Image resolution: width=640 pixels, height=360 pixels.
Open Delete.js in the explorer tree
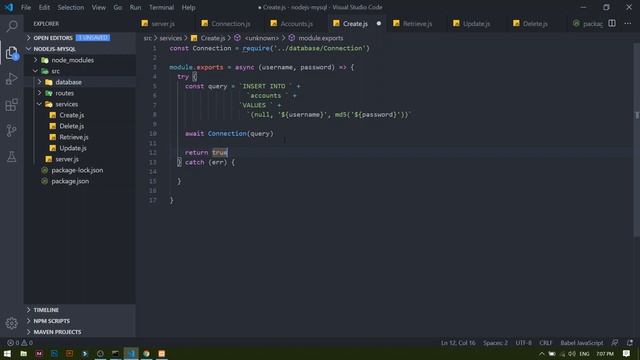80,126
